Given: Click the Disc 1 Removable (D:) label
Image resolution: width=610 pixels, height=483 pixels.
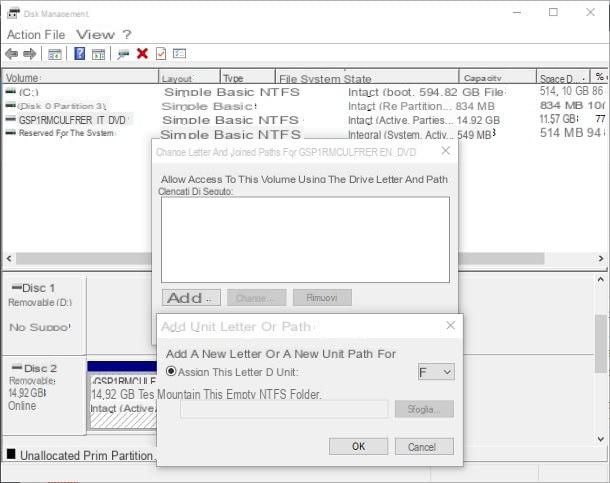Looking at the screenshot, I should (40, 302).
